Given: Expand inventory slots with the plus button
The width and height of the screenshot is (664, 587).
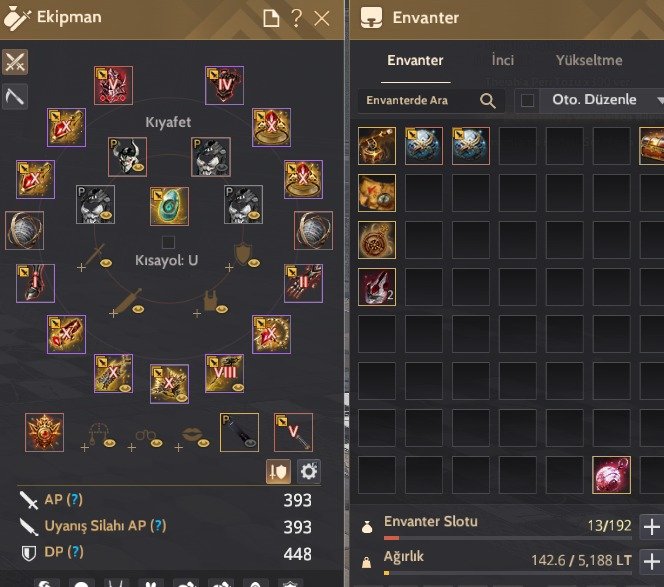Looking at the screenshot, I should [x=651, y=527].
